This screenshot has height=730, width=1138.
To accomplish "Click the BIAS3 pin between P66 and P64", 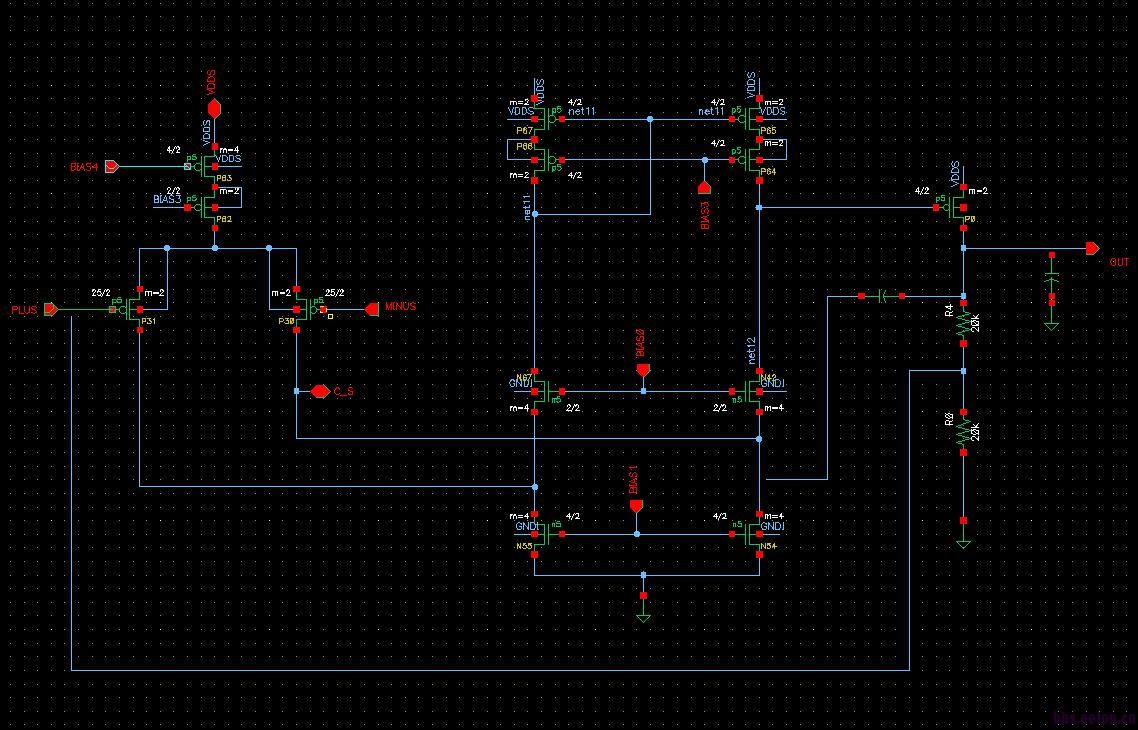I will coord(704,187).
